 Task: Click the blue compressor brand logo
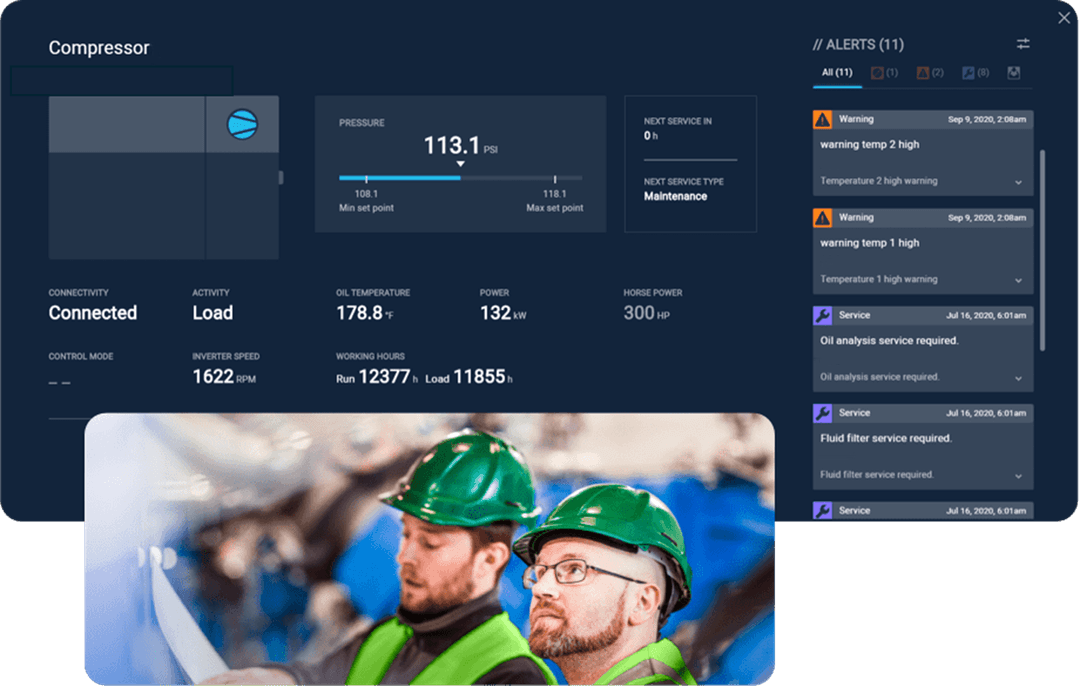click(242, 125)
